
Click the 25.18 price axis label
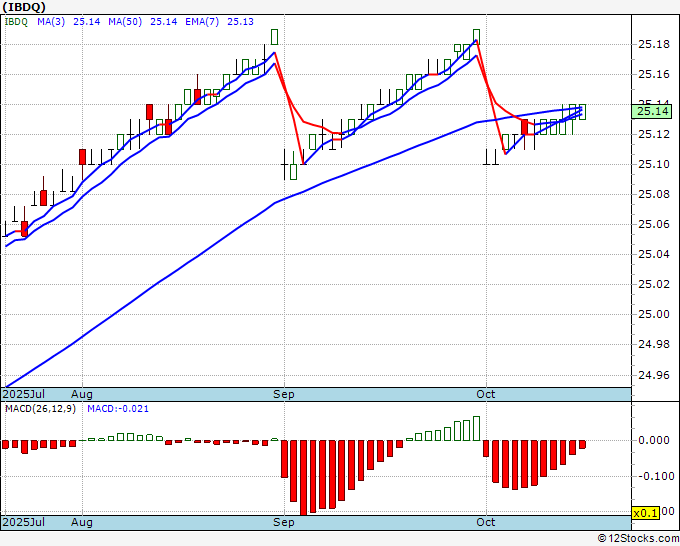click(654, 44)
